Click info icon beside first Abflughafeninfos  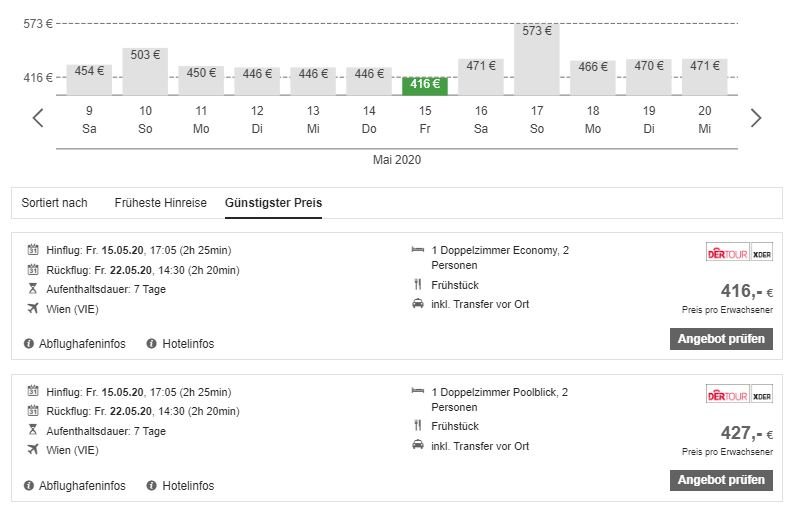tap(30, 344)
